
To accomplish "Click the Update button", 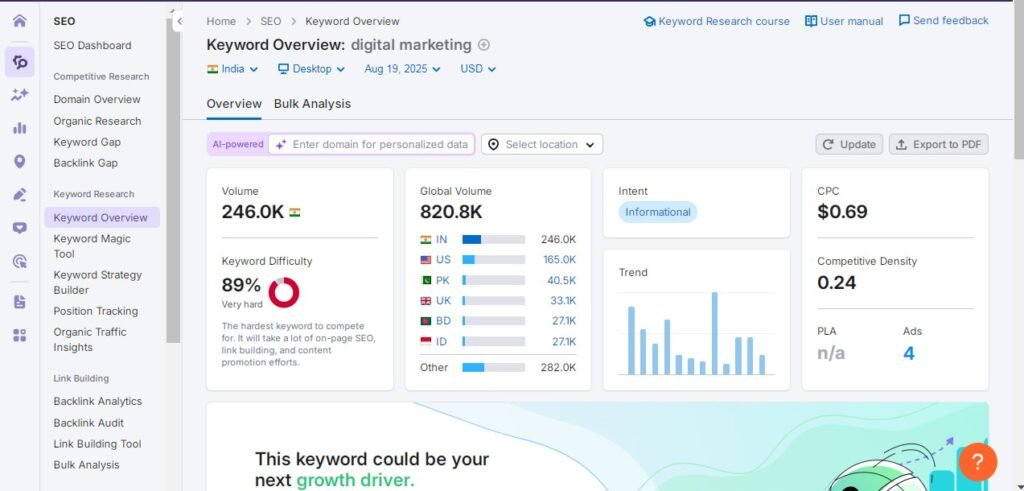I will 849,144.
